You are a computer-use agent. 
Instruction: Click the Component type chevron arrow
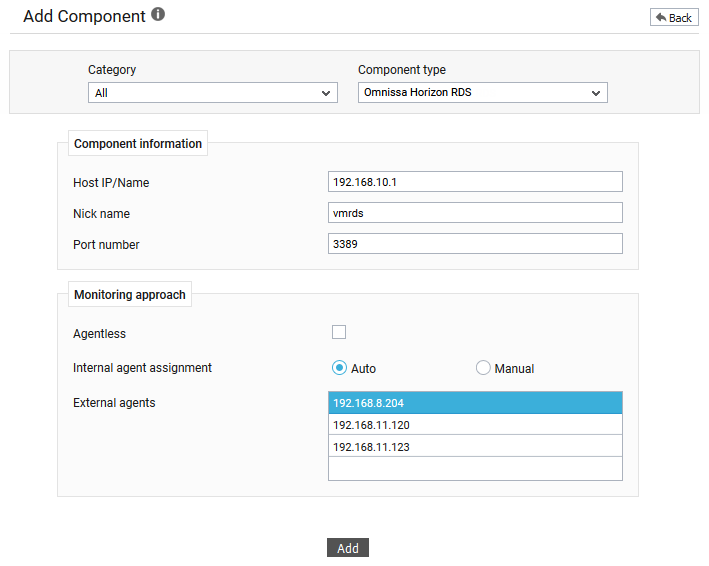pos(596,94)
